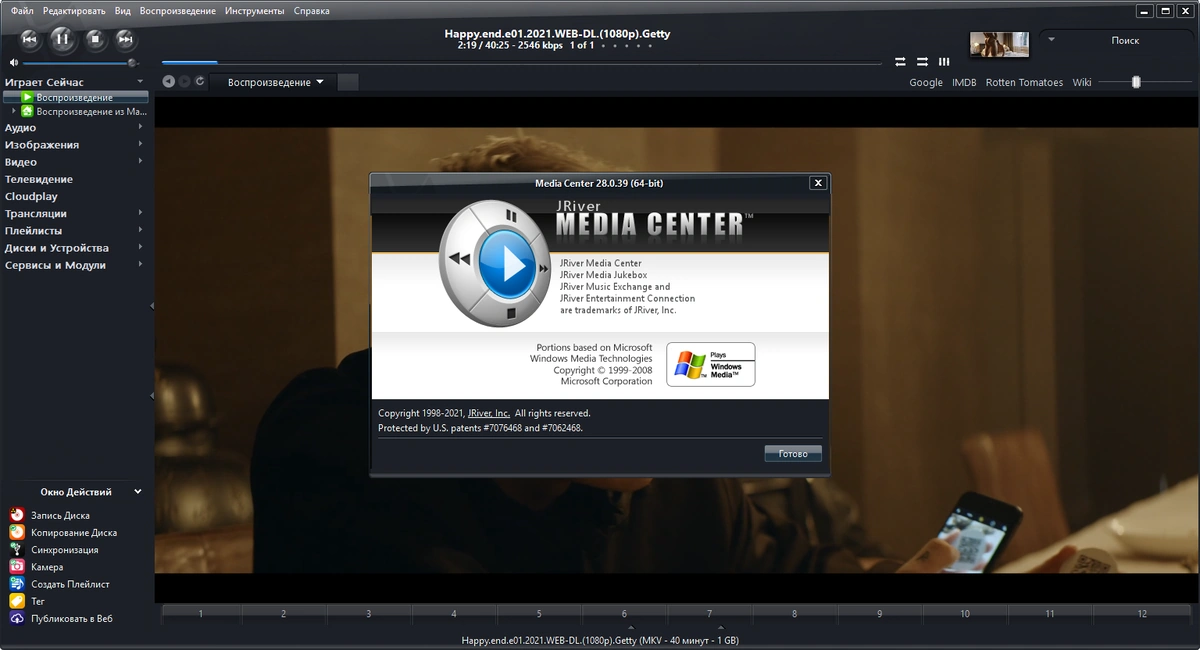Go forward with the navigation arrow
Image resolution: width=1200 pixels, height=650 pixels.
pos(184,82)
